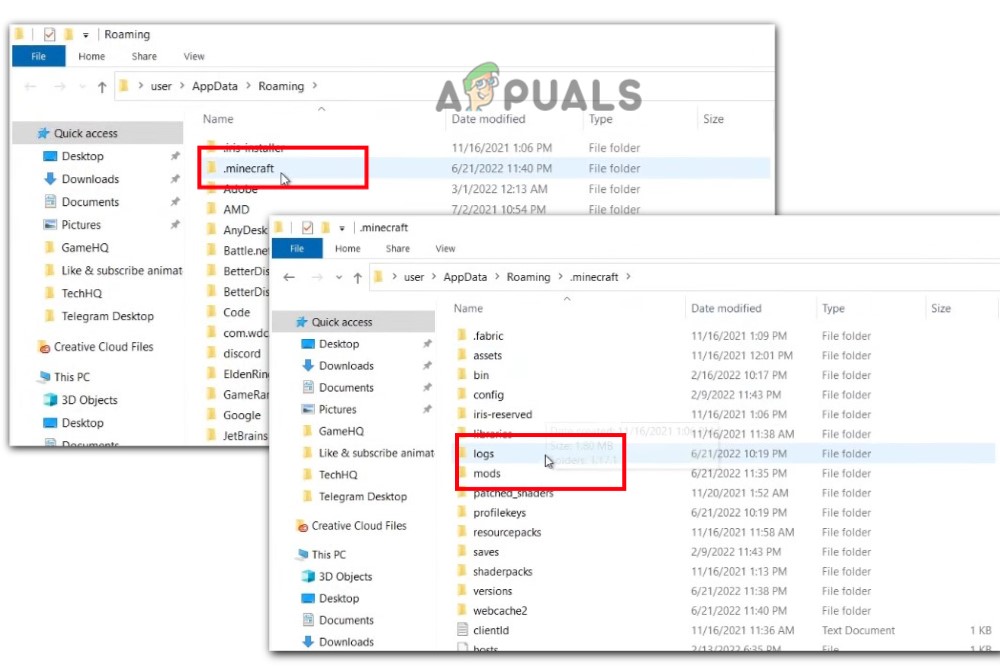
Task: Select the versions folder
Action: tap(492, 591)
